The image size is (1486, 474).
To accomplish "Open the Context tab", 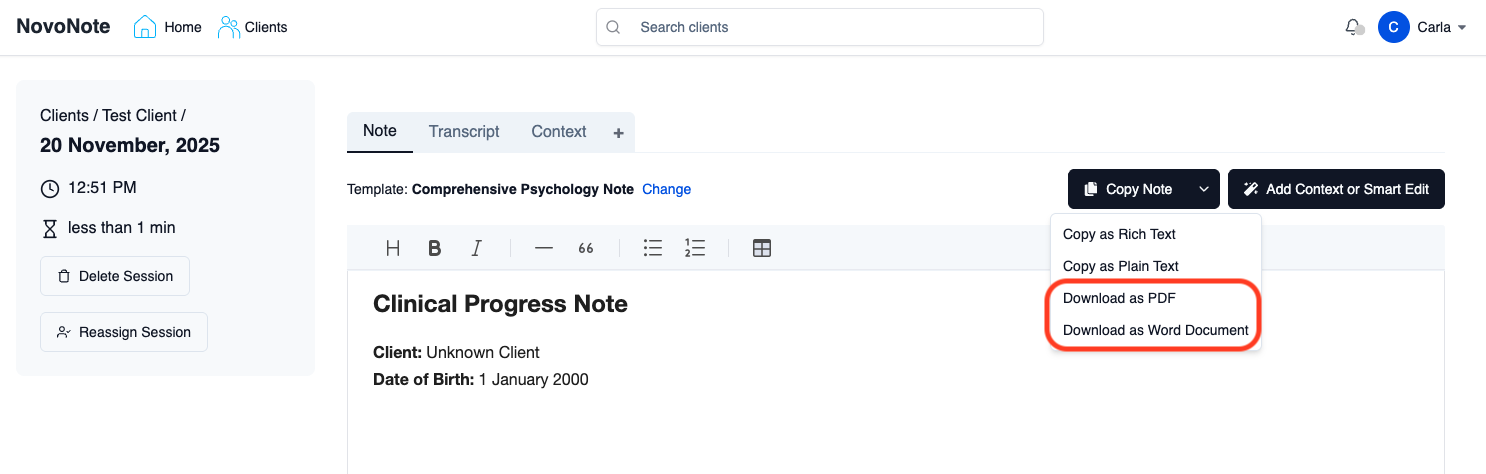I will tap(558, 132).
